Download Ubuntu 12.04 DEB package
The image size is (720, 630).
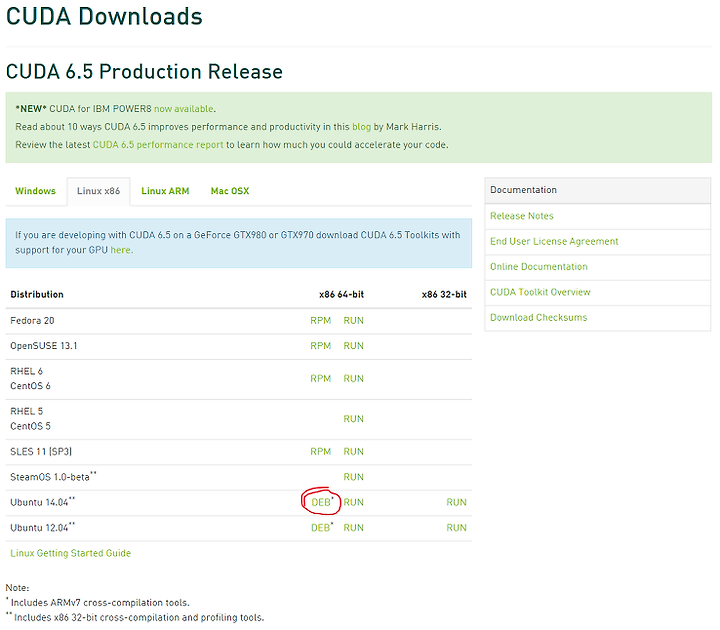(321, 528)
